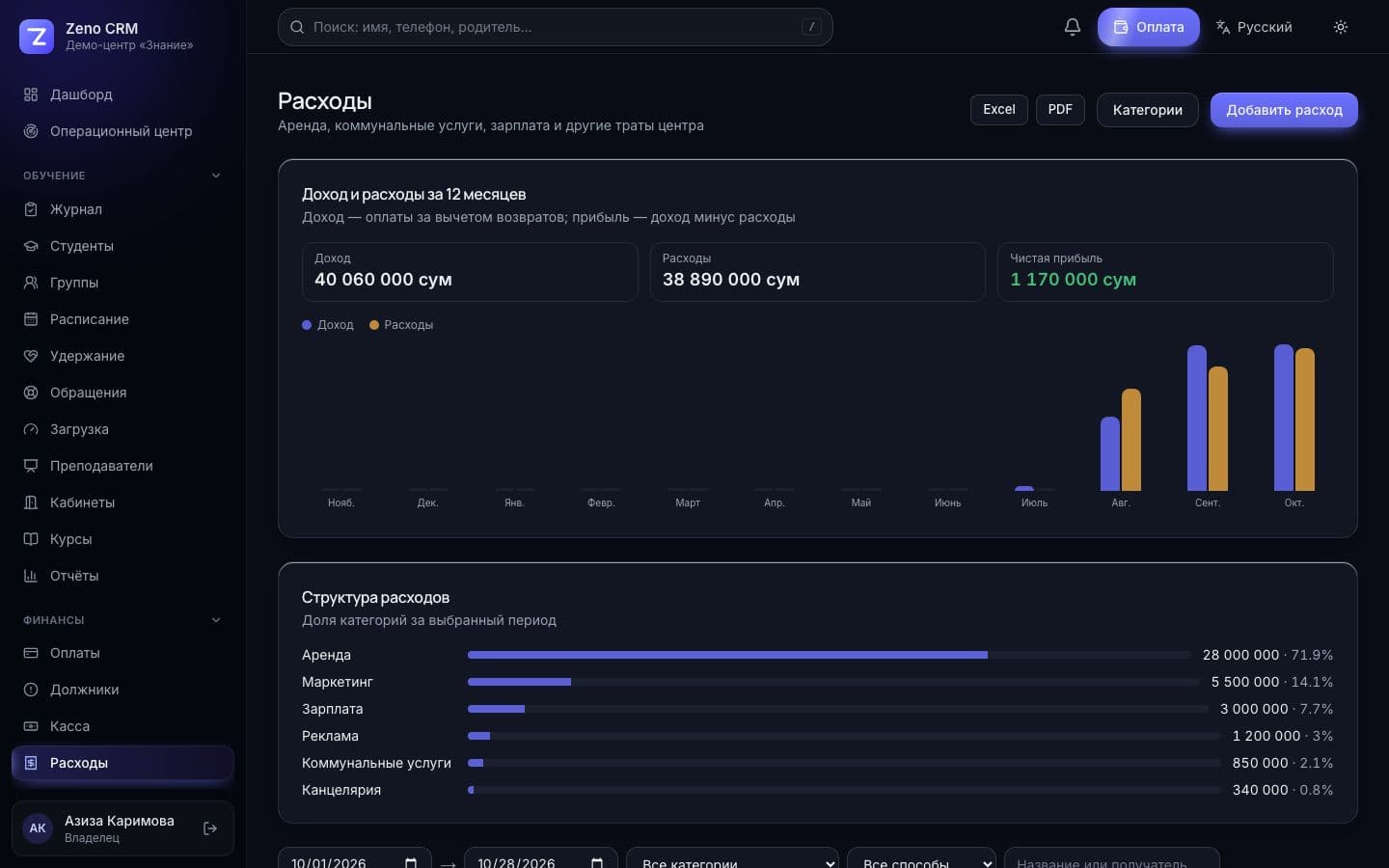The image size is (1389, 868).
Task: Open the Все категории dropdown filter
Action: pos(732,857)
